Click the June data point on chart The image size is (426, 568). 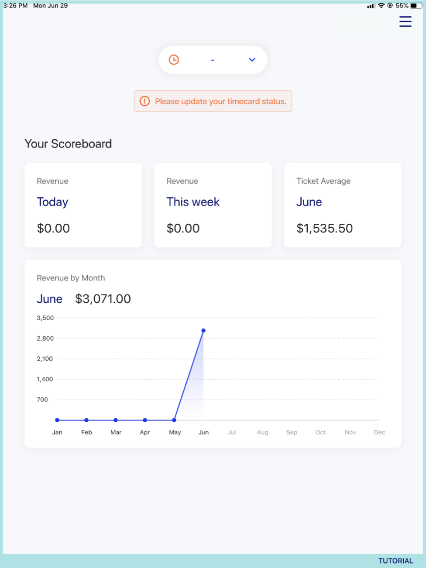click(204, 330)
